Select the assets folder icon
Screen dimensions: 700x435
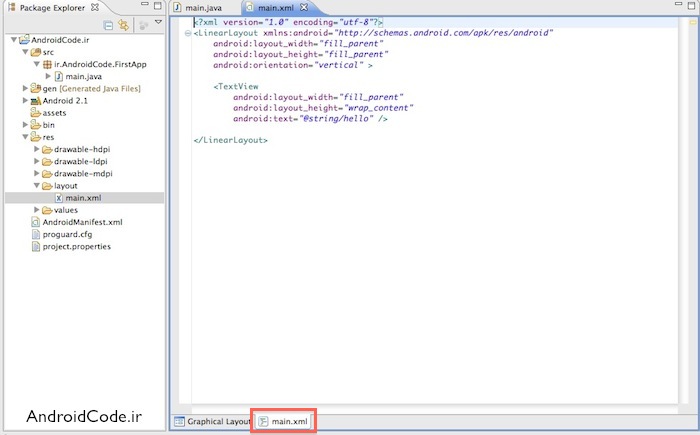click(x=34, y=113)
